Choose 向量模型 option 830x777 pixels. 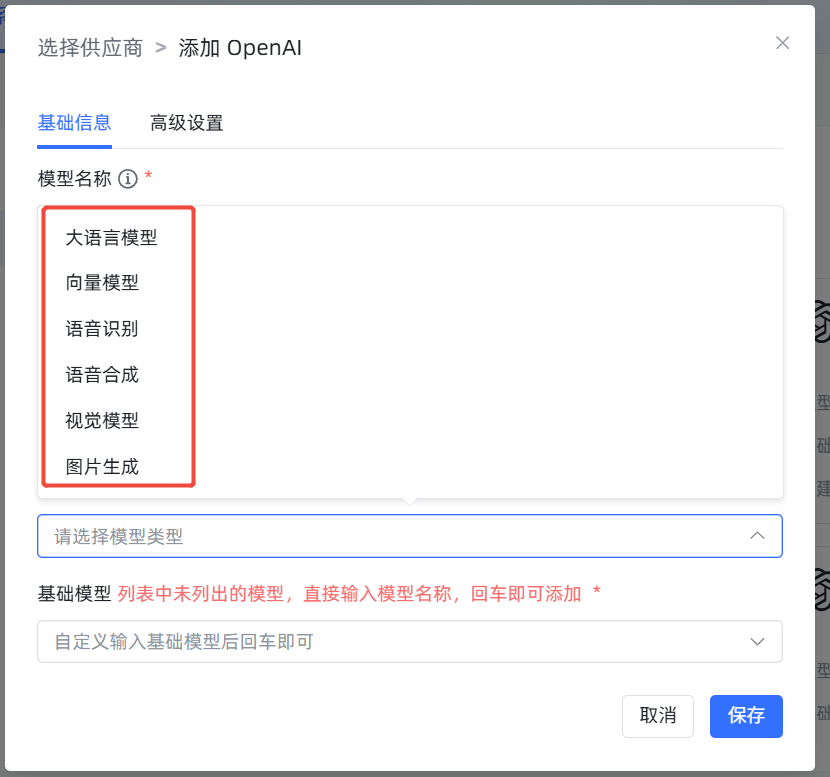[102, 283]
